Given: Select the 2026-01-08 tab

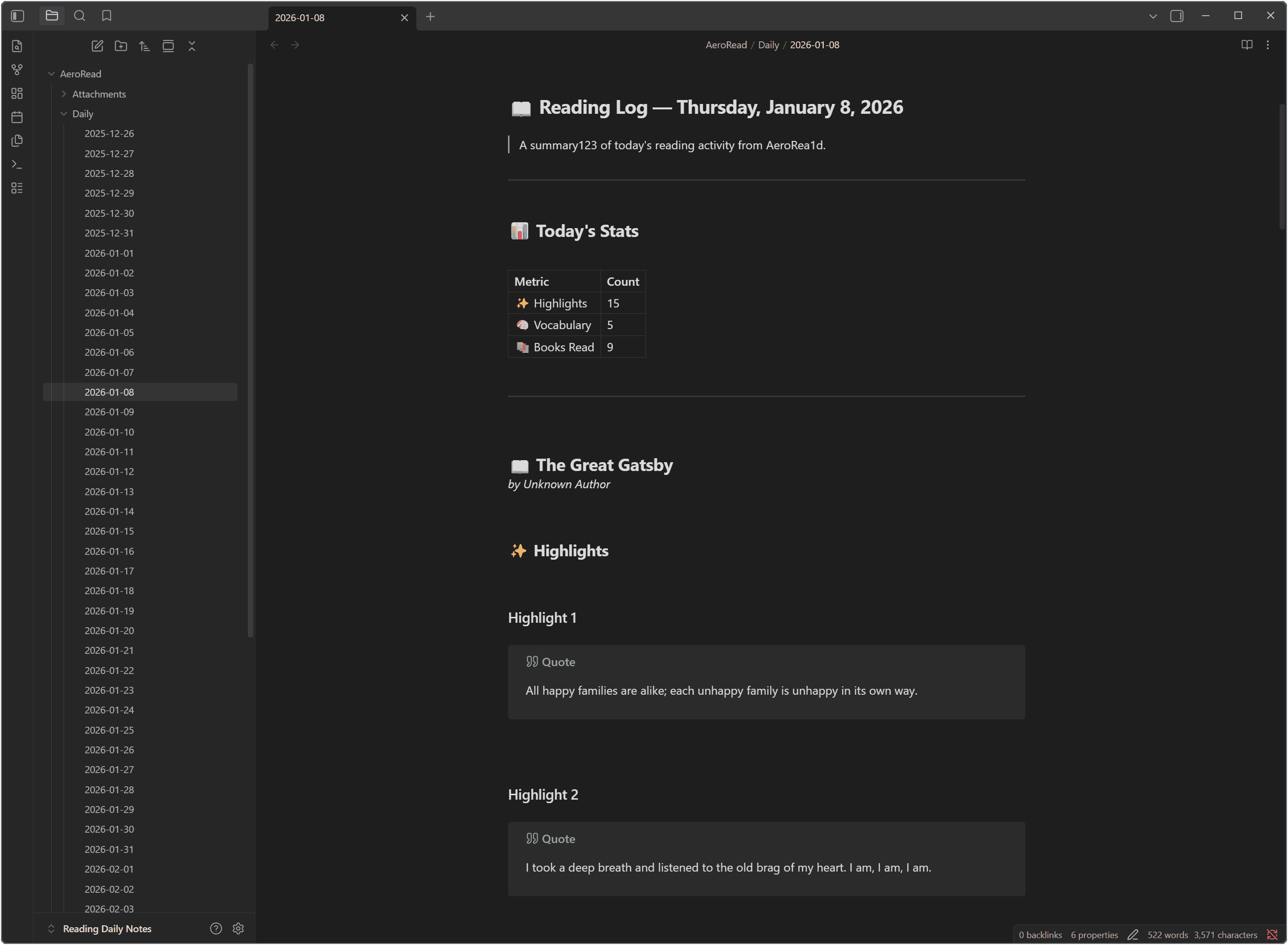Looking at the screenshot, I should (332, 18).
